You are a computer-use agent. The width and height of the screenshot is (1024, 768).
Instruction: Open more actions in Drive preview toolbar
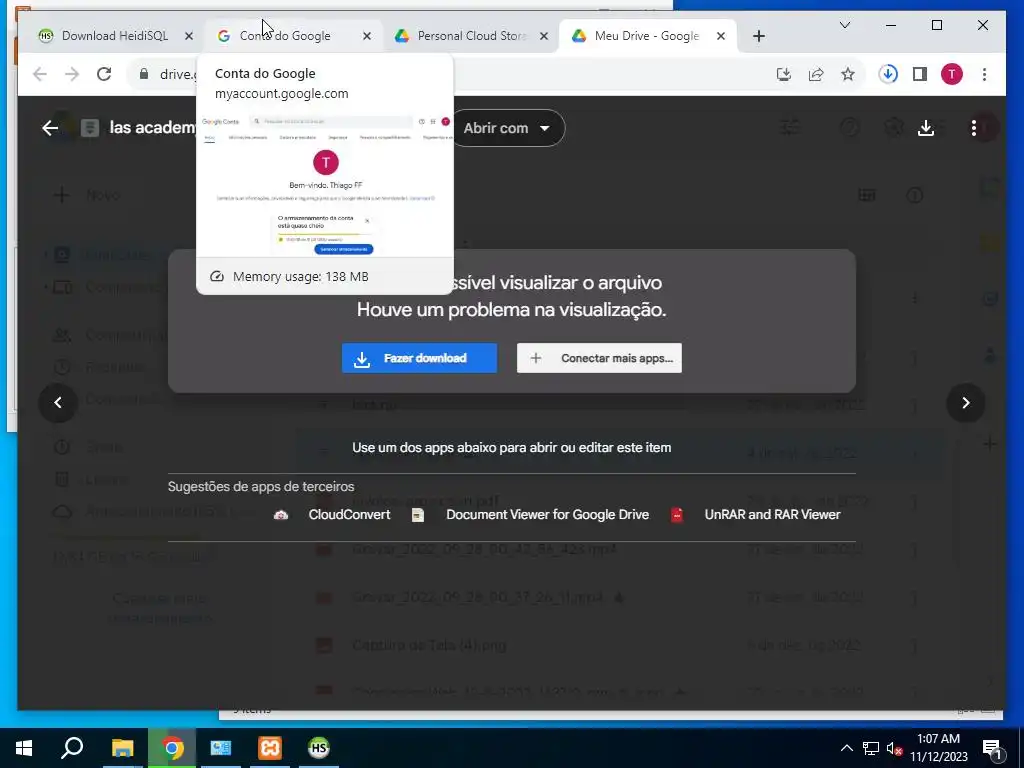point(974,128)
